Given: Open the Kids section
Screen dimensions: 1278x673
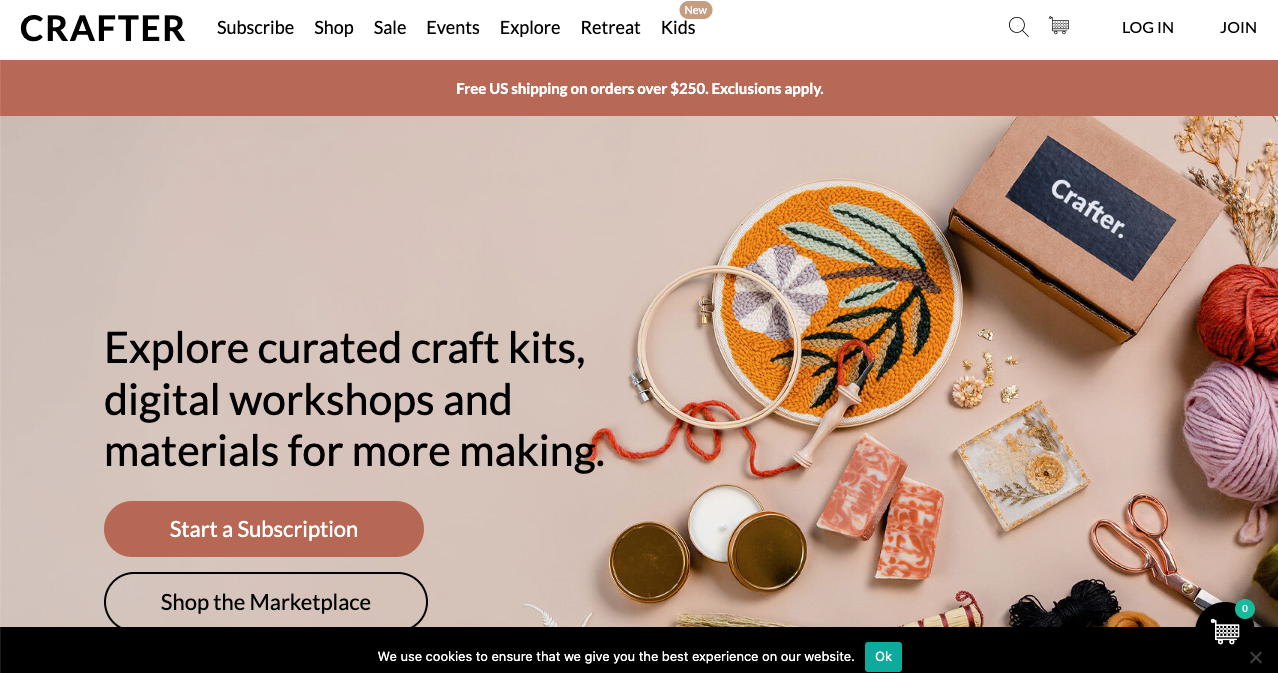Looking at the screenshot, I should (678, 28).
